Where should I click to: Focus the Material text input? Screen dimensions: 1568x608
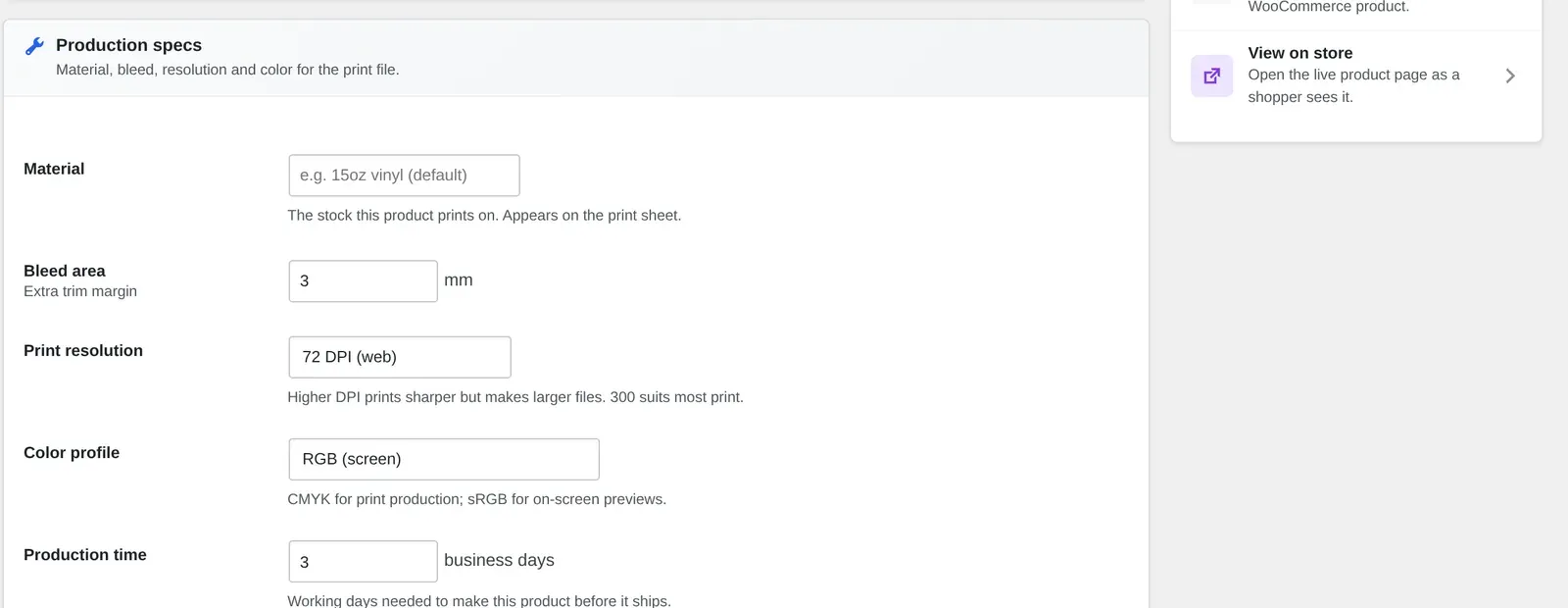coord(404,176)
